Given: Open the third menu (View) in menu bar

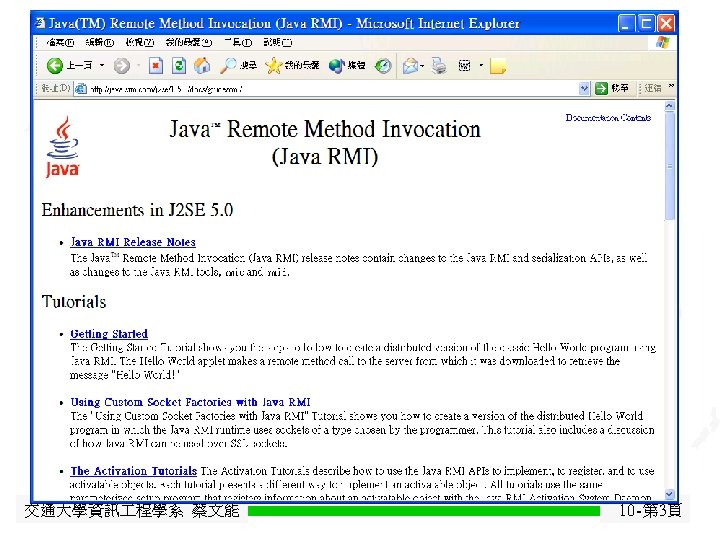Looking at the screenshot, I should pyautogui.click(x=140, y=43).
